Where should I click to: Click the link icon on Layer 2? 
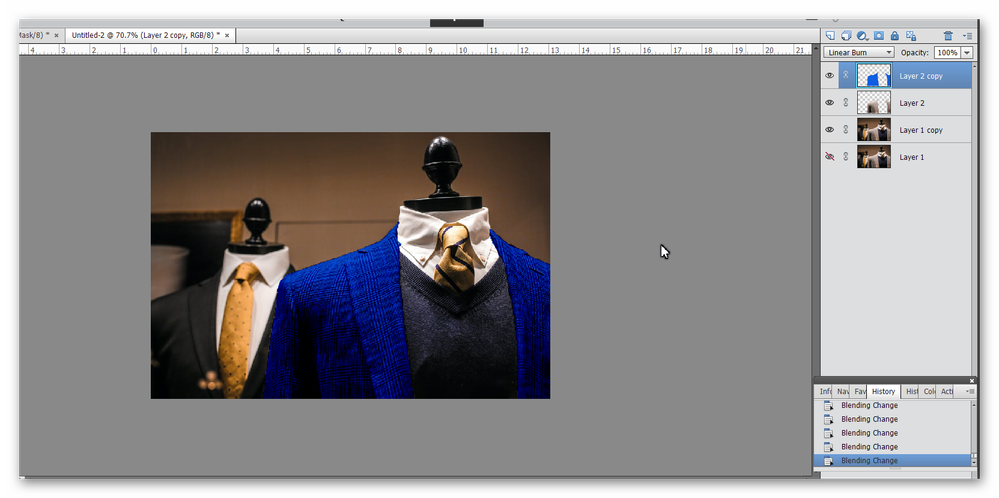[x=846, y=103]
